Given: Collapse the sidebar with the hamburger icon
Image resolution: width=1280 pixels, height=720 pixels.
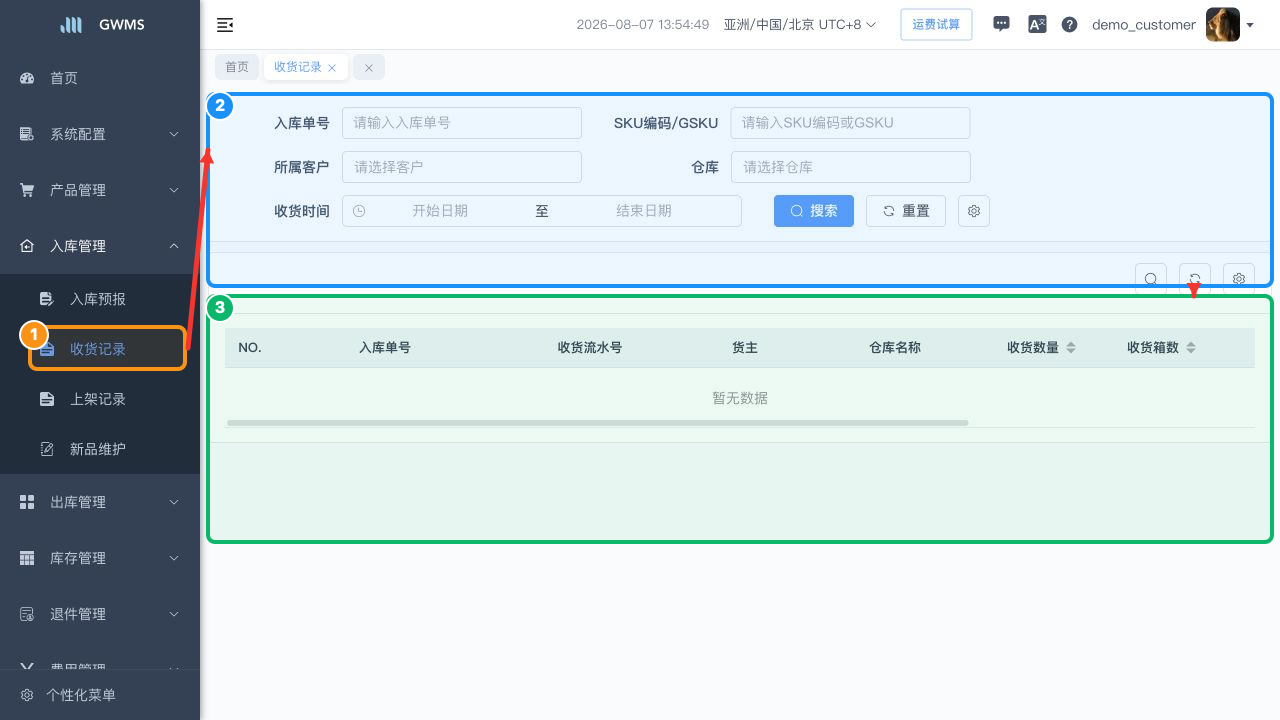Looking at the screenshot, I should pos(225,25).
